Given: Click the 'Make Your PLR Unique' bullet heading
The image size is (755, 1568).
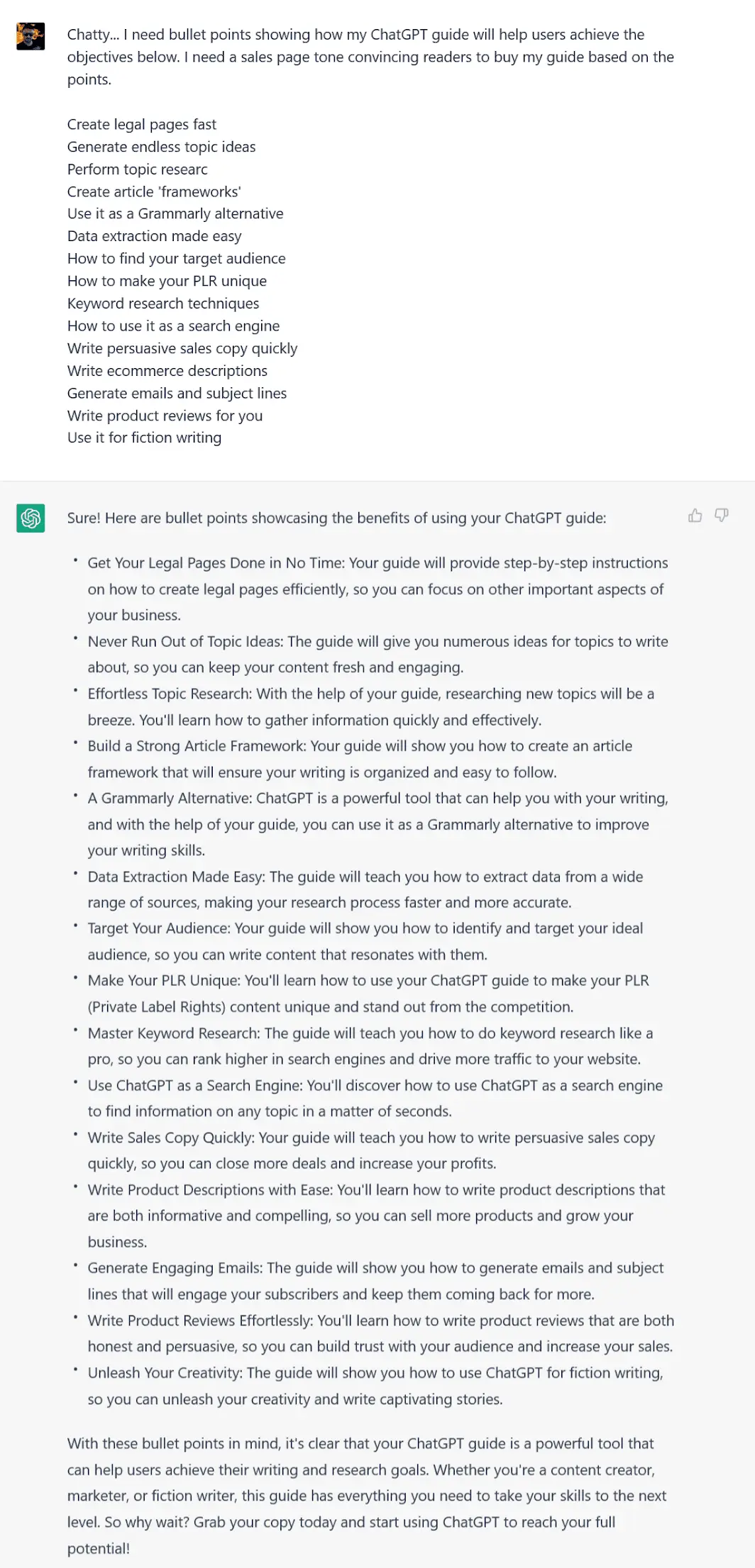Looking at the screenshot, I should [x=164, y=981].
